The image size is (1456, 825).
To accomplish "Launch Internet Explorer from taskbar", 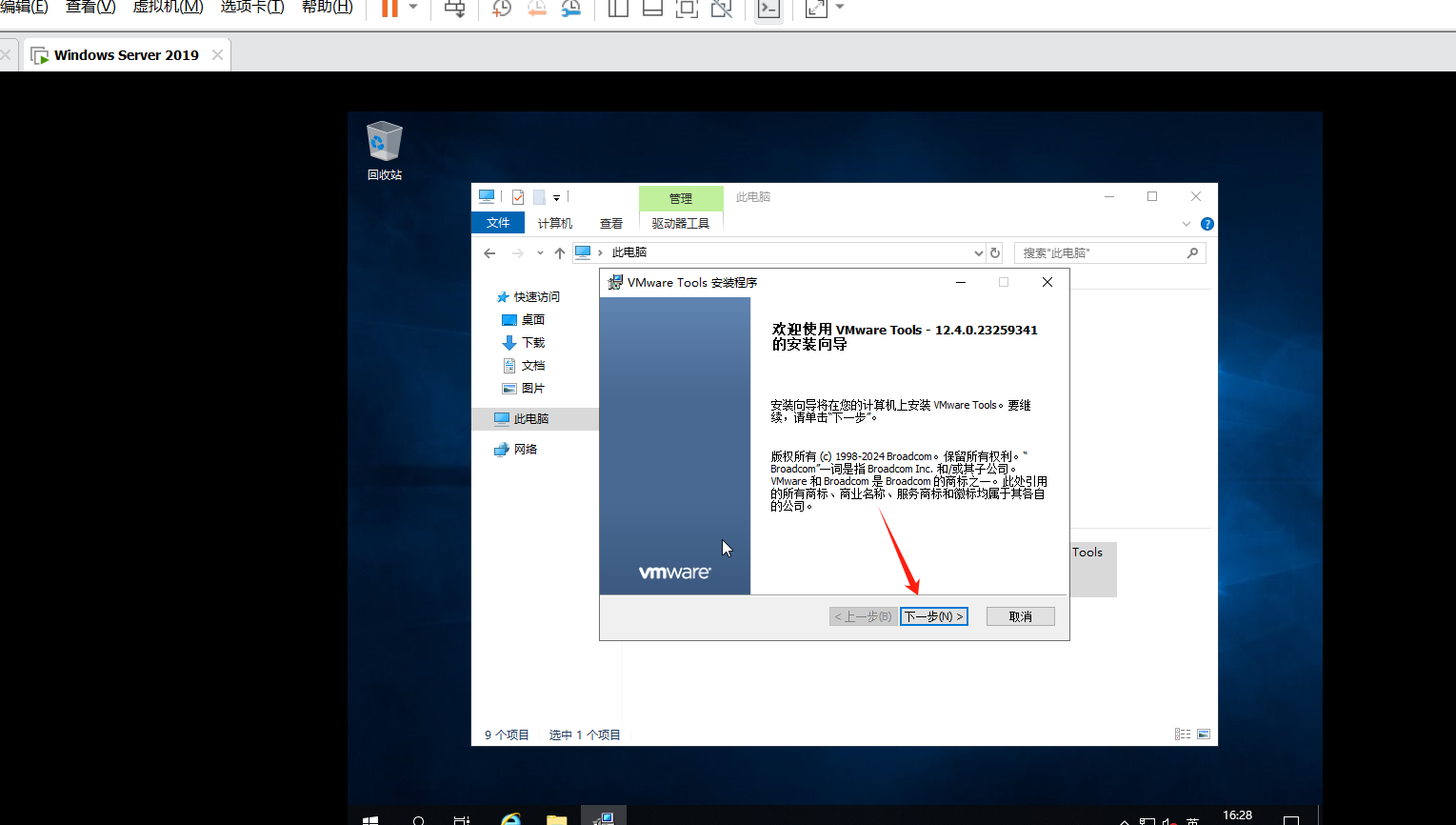I will click(x=511, y=818).
